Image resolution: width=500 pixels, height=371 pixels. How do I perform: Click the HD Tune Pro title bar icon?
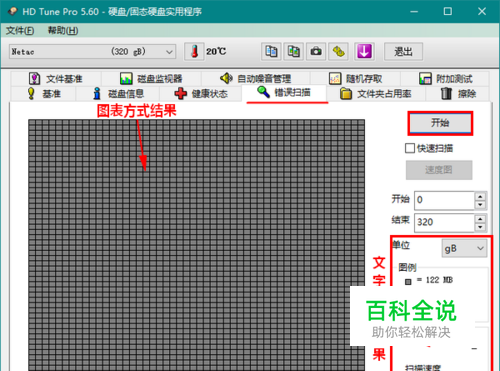tap(12, 11)
